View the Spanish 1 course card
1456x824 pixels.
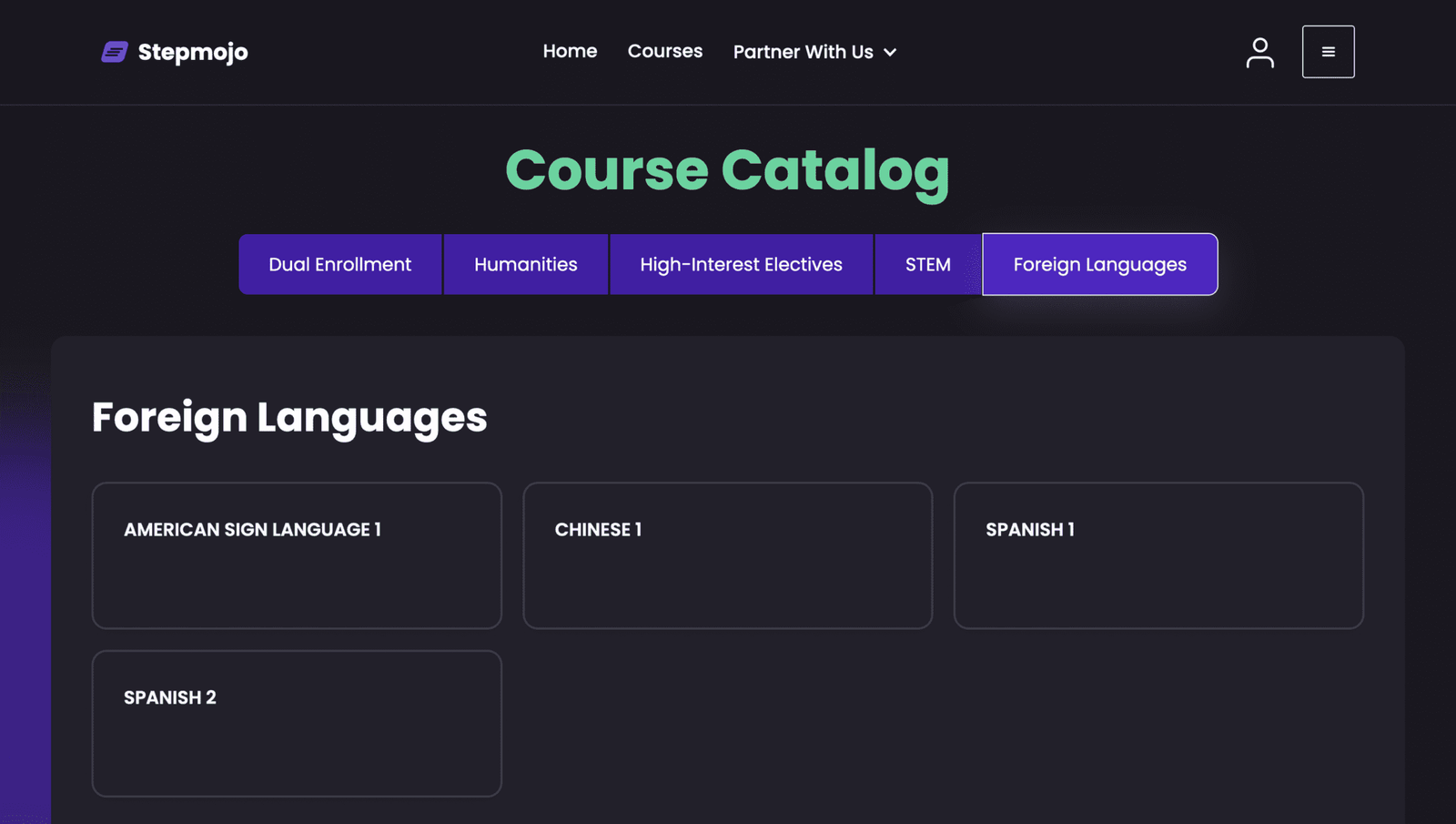tap(1158, 555)
